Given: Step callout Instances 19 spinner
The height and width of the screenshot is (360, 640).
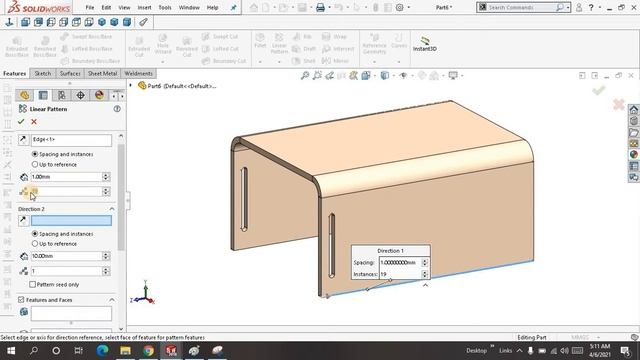Looking at the screenshot, I should coord(424,274).
